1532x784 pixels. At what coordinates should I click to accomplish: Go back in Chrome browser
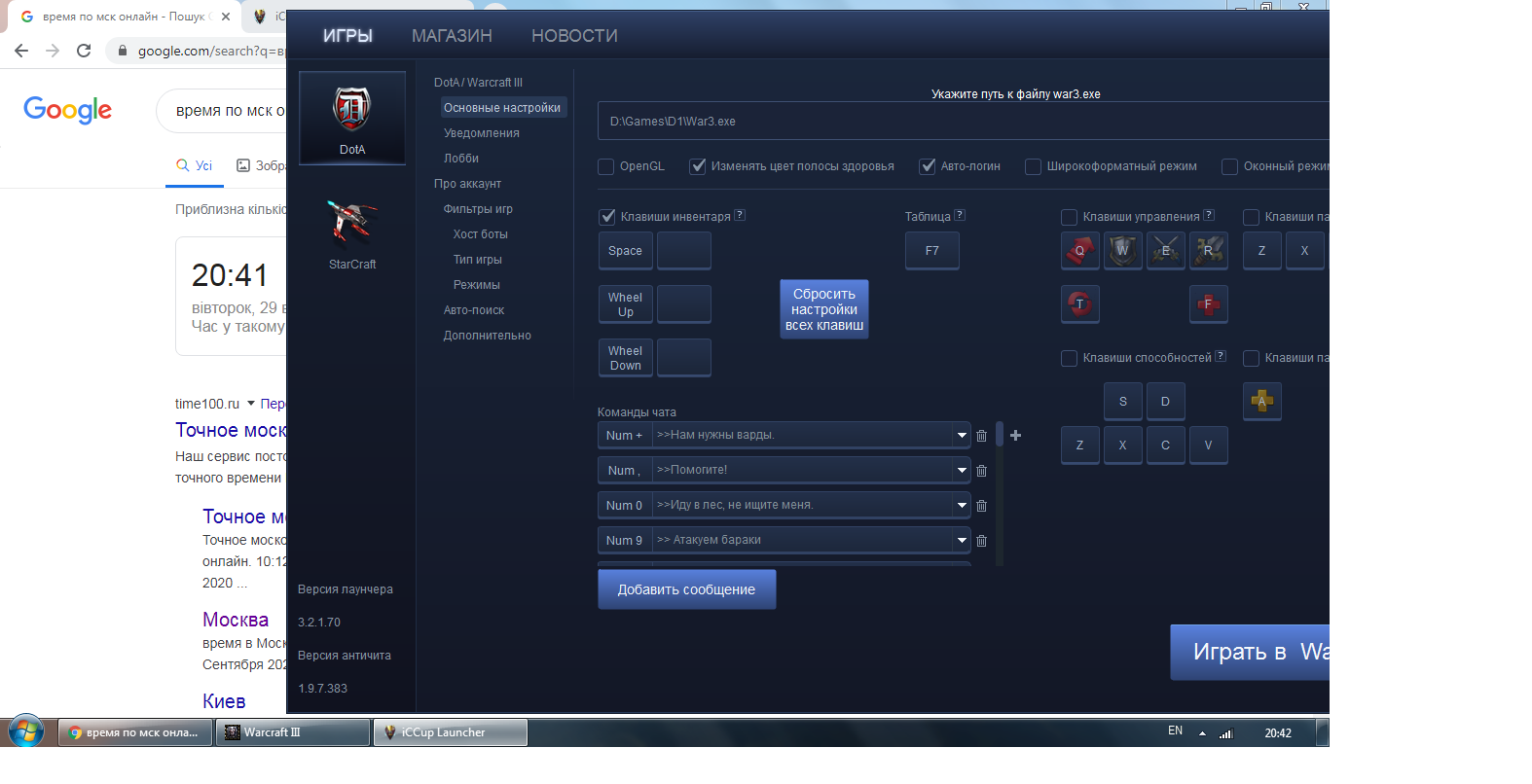click(x=21, y=51)
